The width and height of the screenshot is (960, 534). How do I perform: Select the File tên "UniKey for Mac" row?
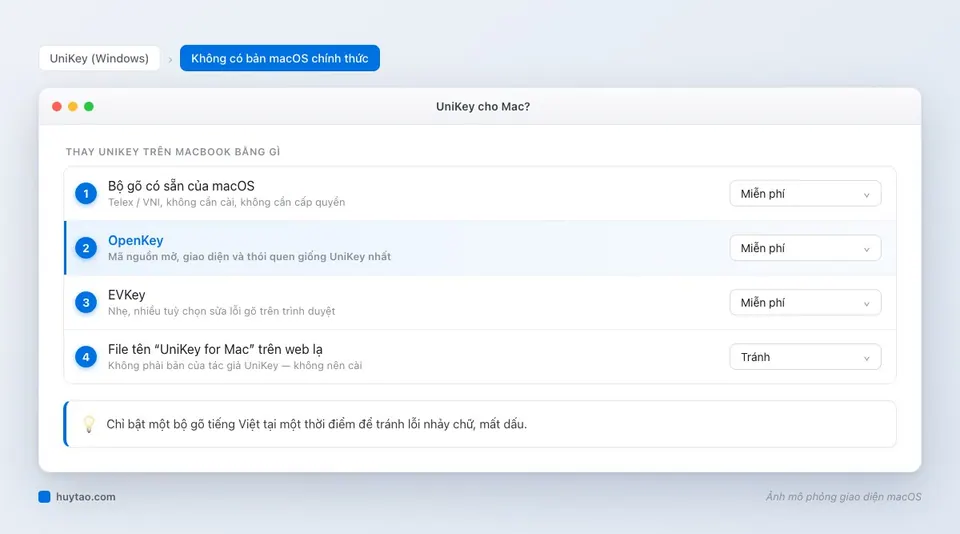480,357
